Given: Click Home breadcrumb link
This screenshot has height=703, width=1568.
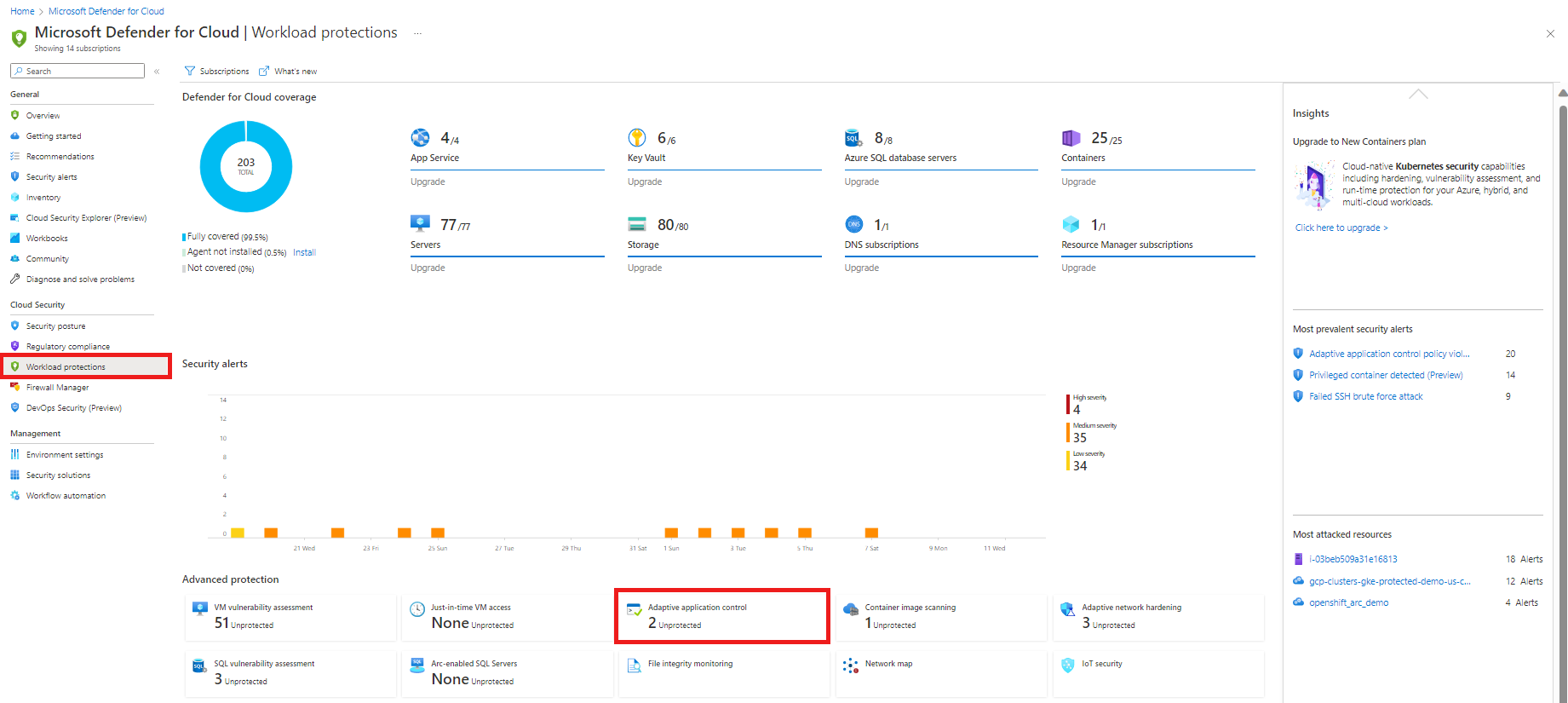Looking at the screenshot, I should tap(22, 11).
